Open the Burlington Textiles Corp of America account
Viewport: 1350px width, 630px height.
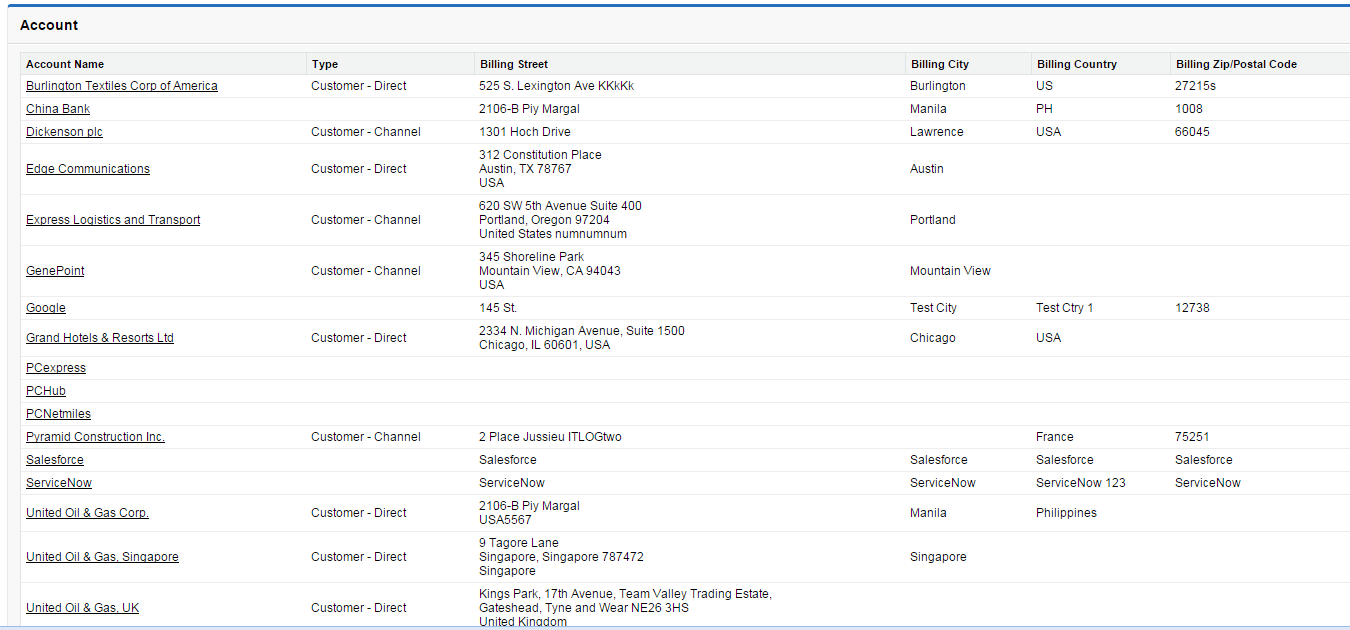click(121, 86)
